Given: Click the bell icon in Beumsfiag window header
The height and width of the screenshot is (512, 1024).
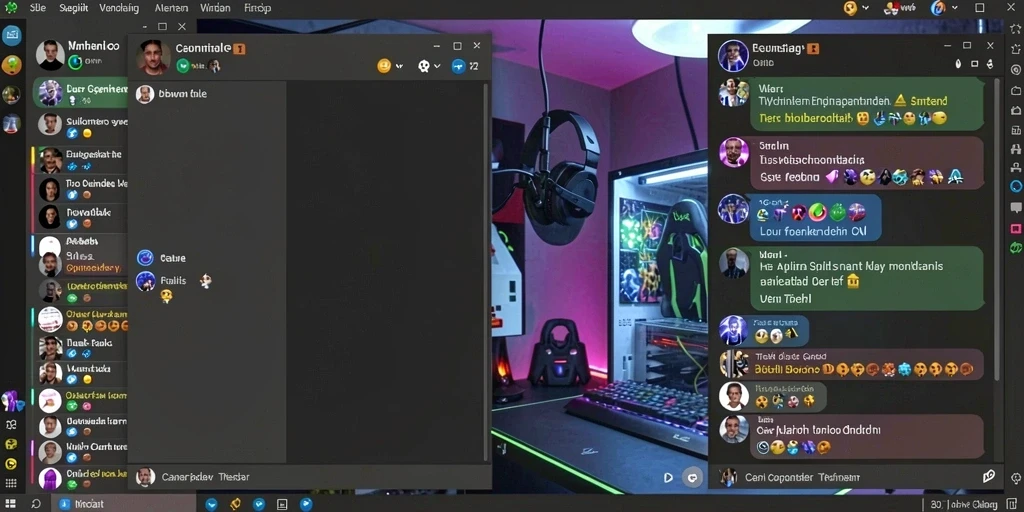Looking at the screenshot, I should [x=991, y=64].
